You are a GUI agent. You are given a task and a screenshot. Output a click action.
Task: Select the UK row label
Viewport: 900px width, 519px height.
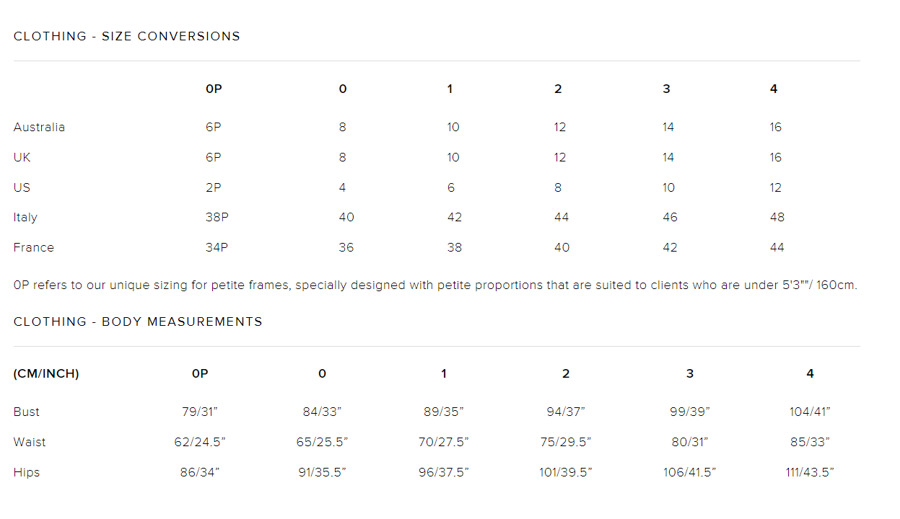point(22,157)
